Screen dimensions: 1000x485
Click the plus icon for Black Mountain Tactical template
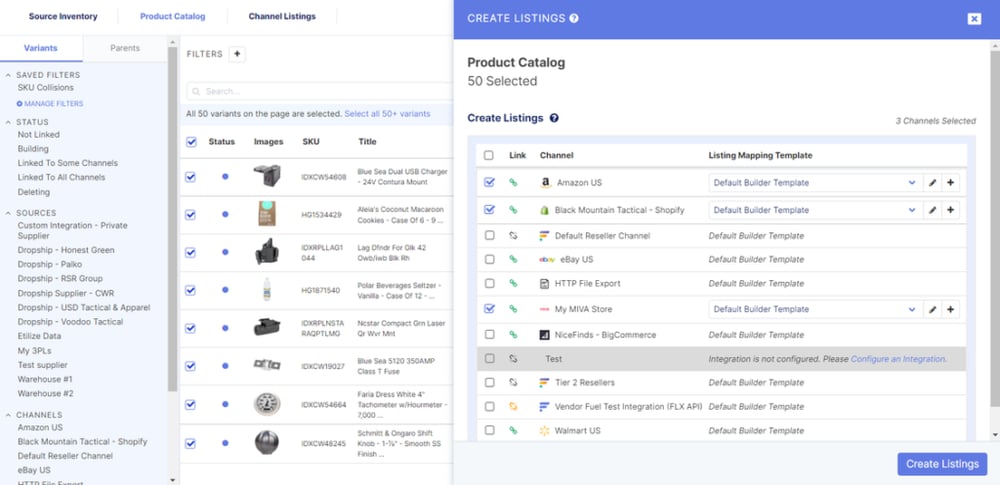click(950, 210)
